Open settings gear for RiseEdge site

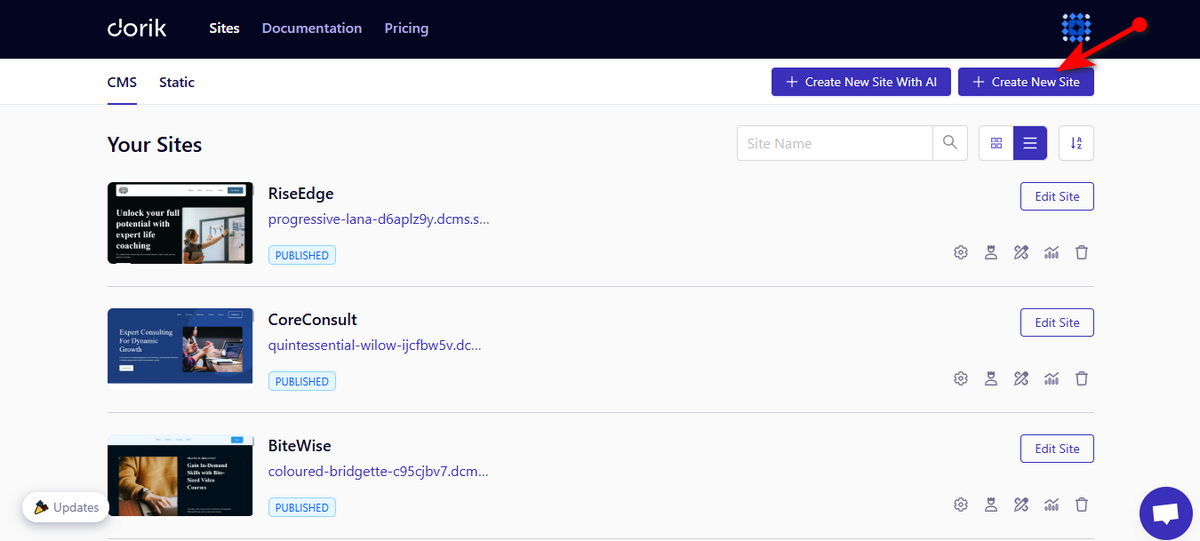[x=961, y=253]
